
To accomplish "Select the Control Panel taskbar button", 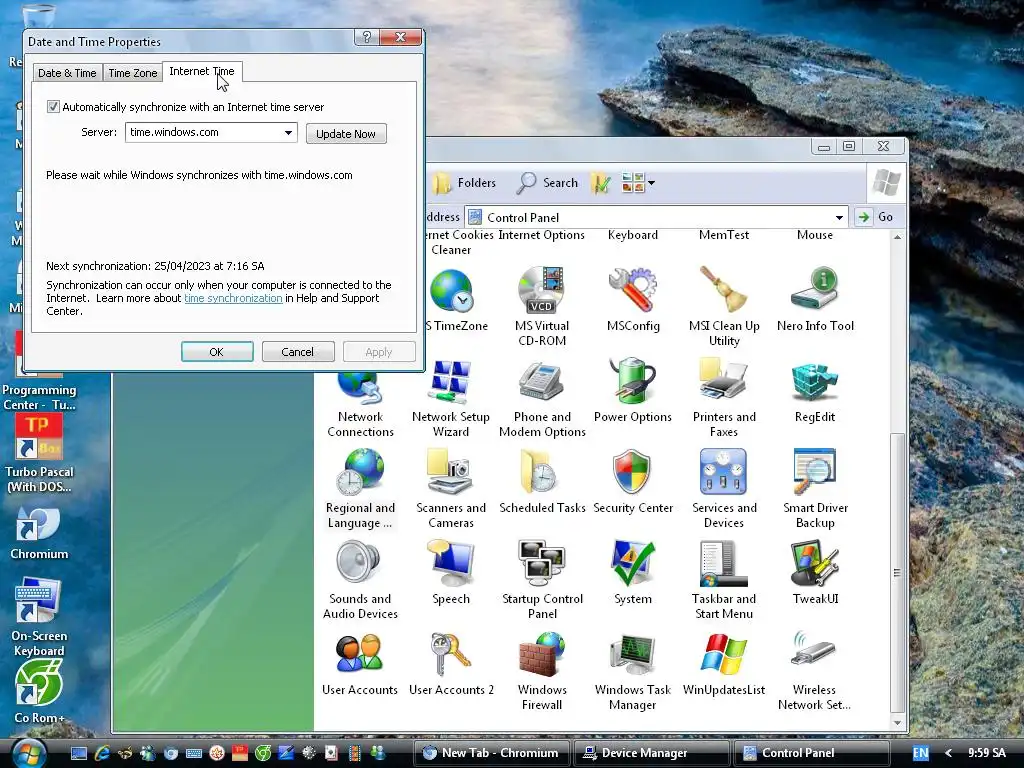I will click(x=812, y=753).
